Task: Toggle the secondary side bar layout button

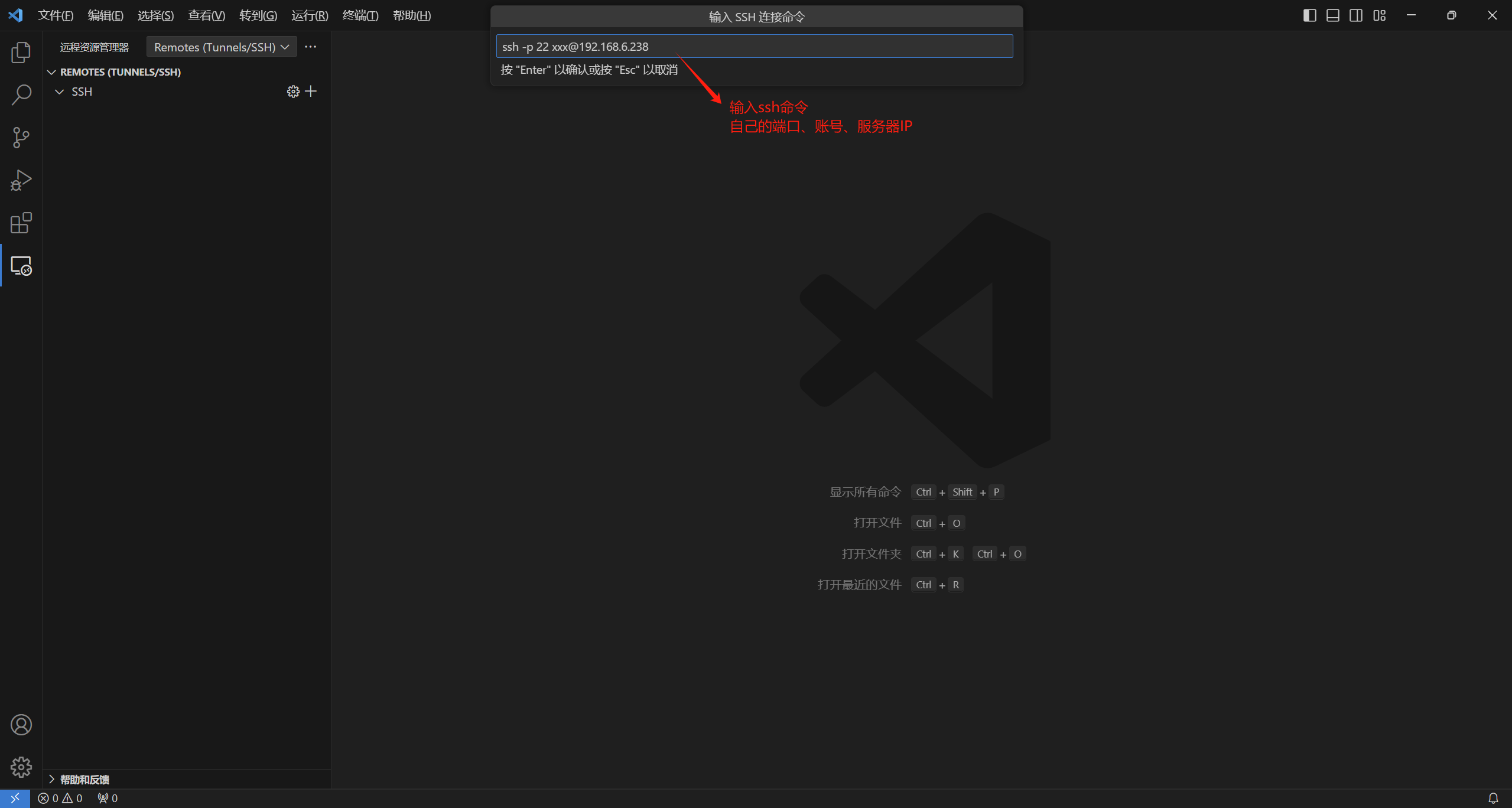Action: point(1356,15)
